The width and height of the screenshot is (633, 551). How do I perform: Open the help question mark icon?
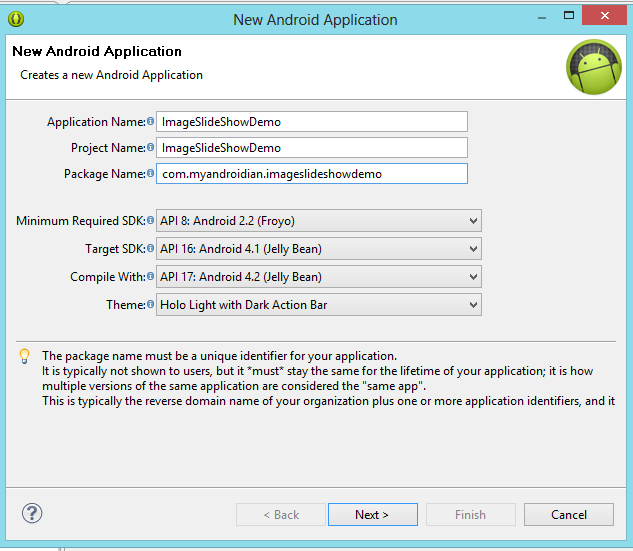[x=32, y=514]
